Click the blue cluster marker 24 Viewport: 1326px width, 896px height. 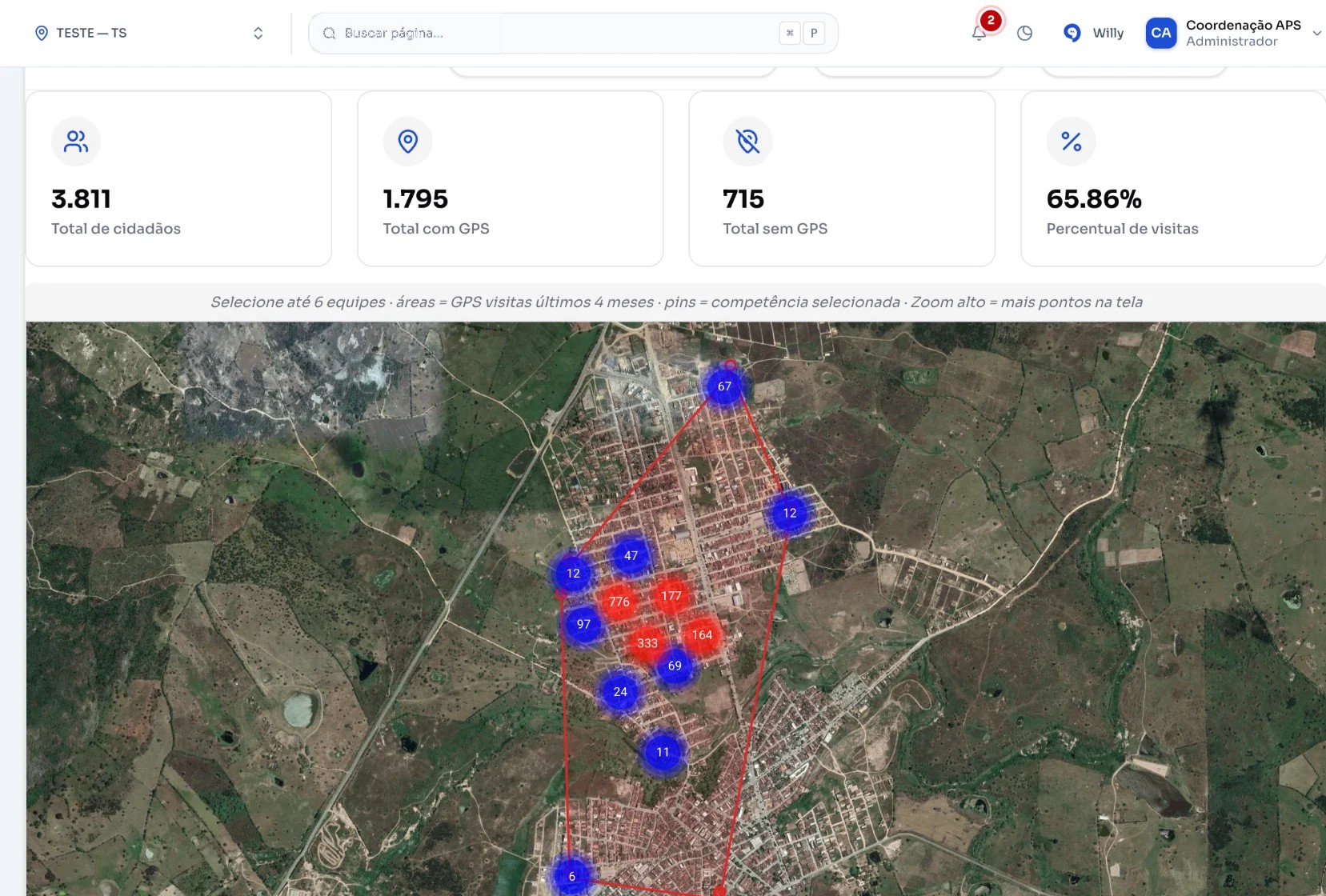tap(620, 692)
